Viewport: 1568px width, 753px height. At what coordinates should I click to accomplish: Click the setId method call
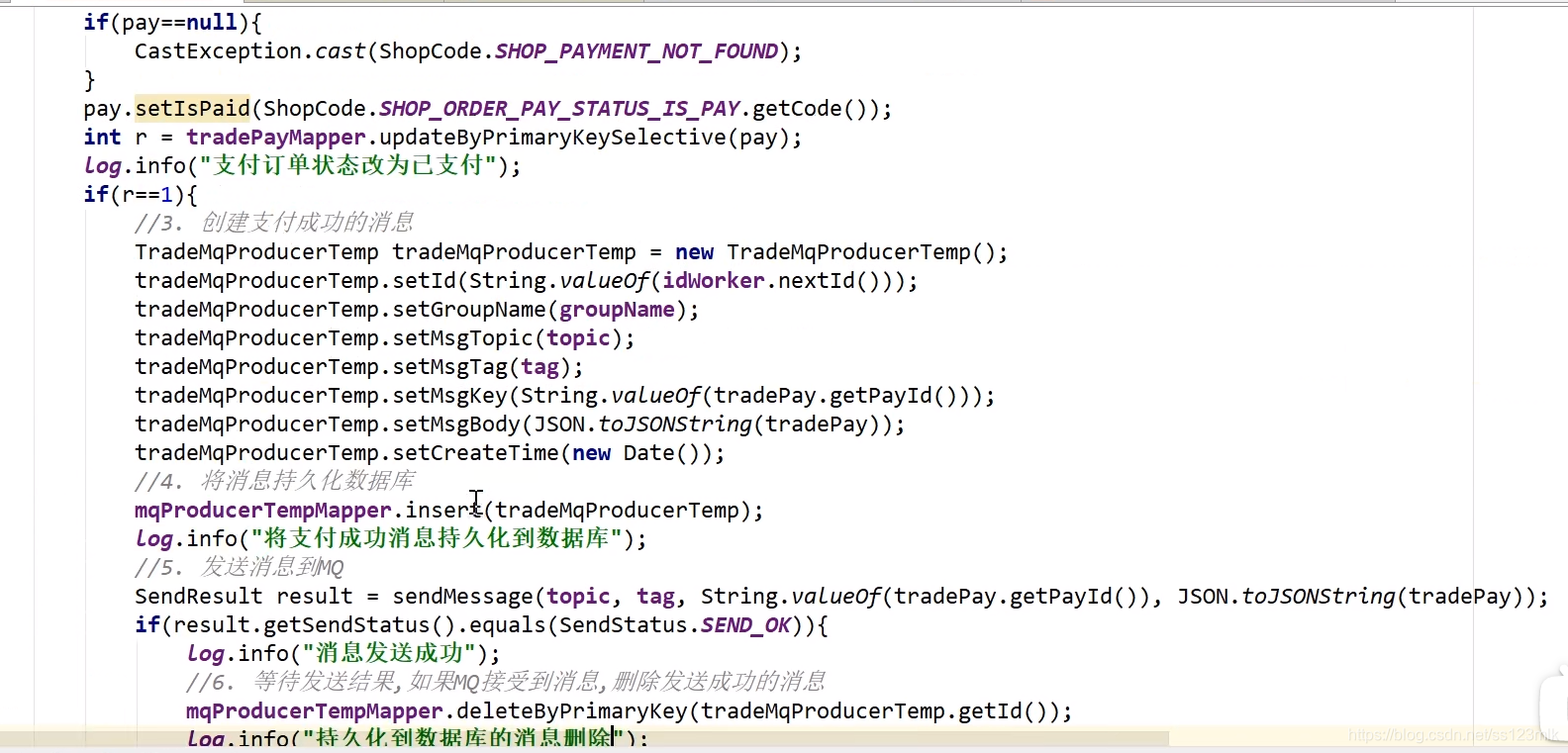pyautogui.click(x=425, y=281)
